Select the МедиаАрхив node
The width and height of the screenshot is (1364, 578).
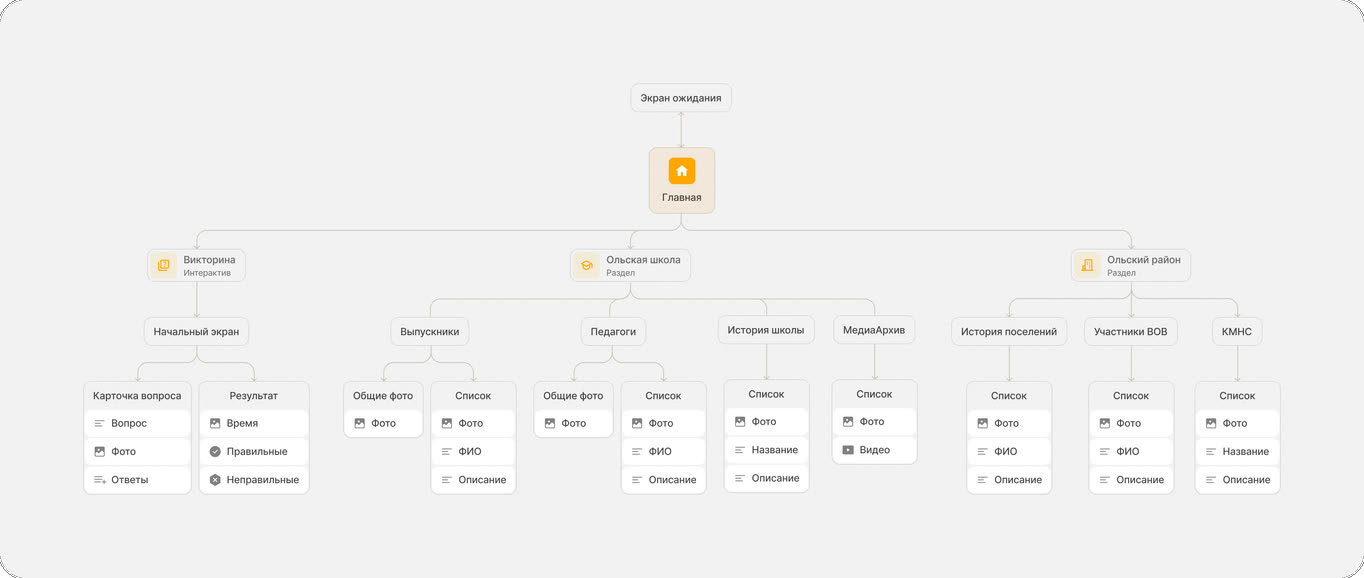(874, 330)
